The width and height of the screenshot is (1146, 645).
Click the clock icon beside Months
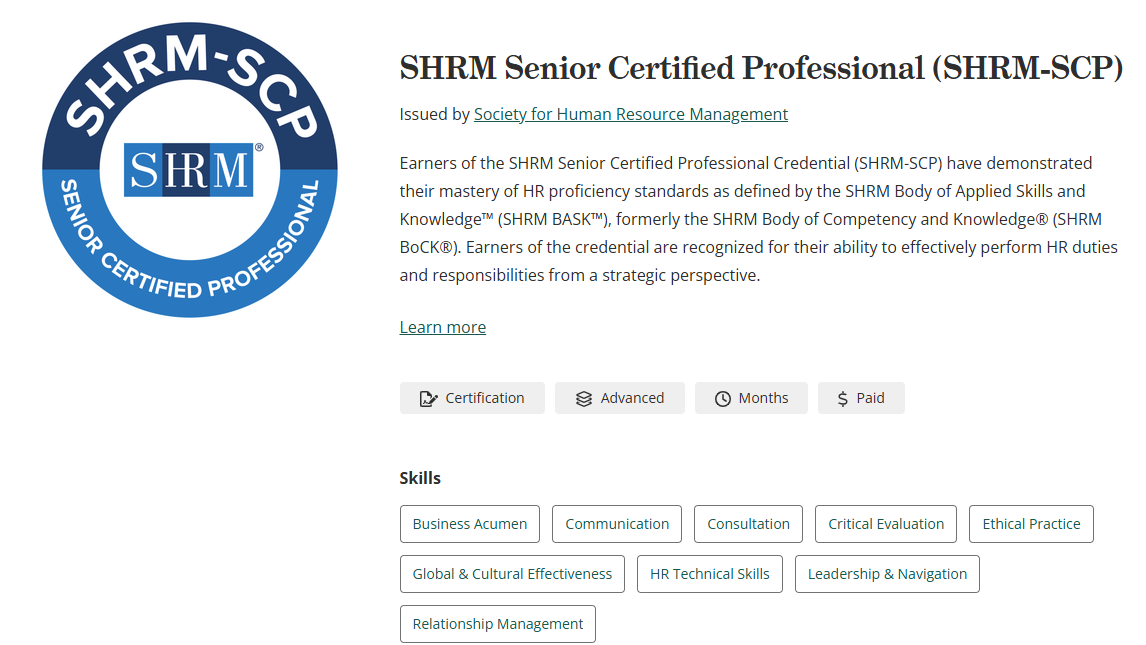(x=723, y=398)
